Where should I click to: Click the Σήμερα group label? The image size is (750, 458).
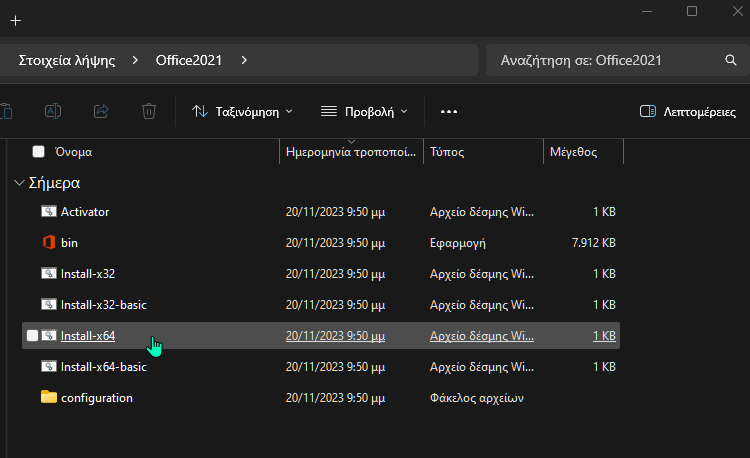(54, 183)
